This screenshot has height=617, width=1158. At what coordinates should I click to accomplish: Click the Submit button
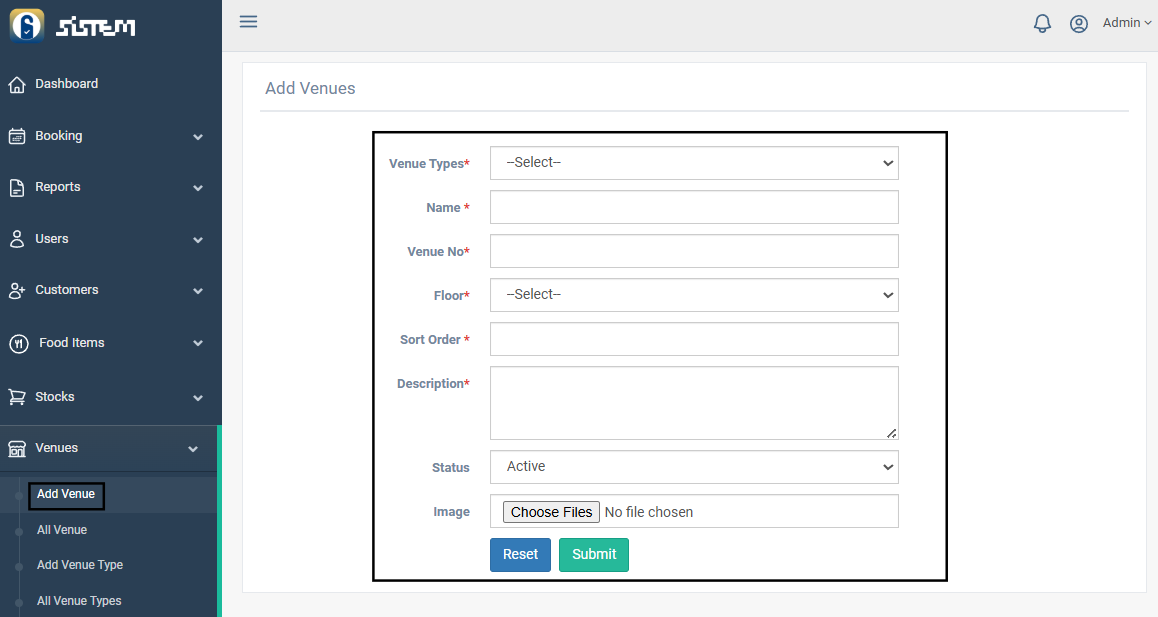(x=594, y=555)
